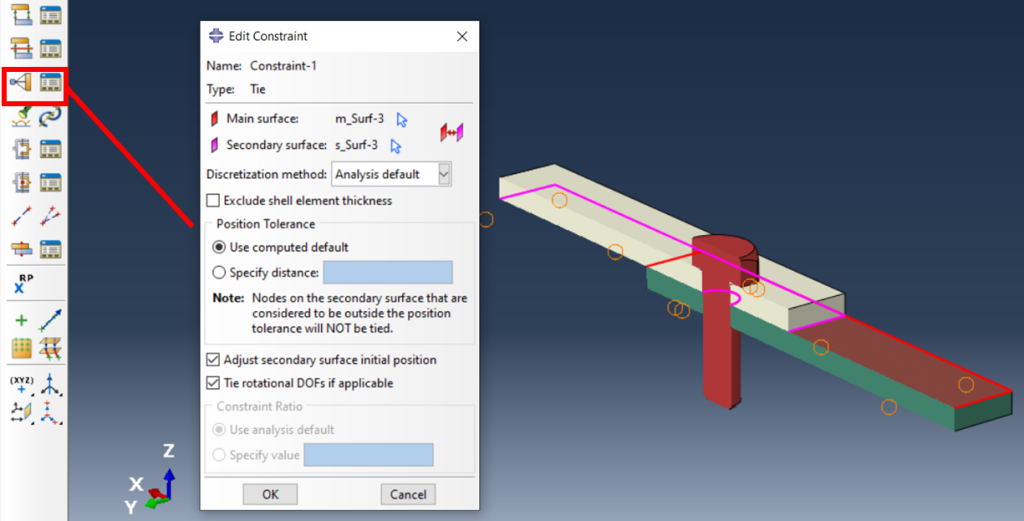Viewport: 1024px width, 521px height.
Task: Uncheck Adjust secondary surface initial position
Action: (x=212, y=360)
